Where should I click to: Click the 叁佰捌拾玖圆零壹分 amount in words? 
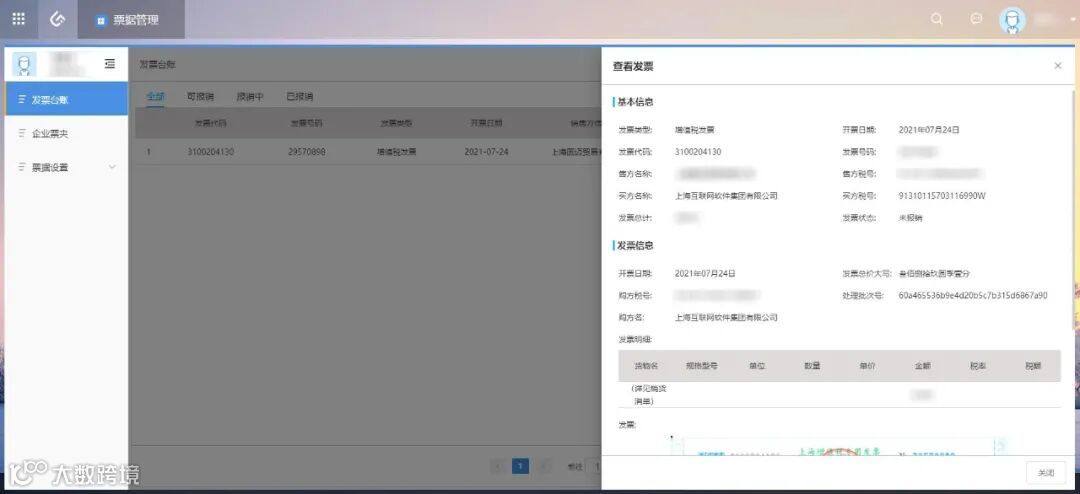pos(935,274)
